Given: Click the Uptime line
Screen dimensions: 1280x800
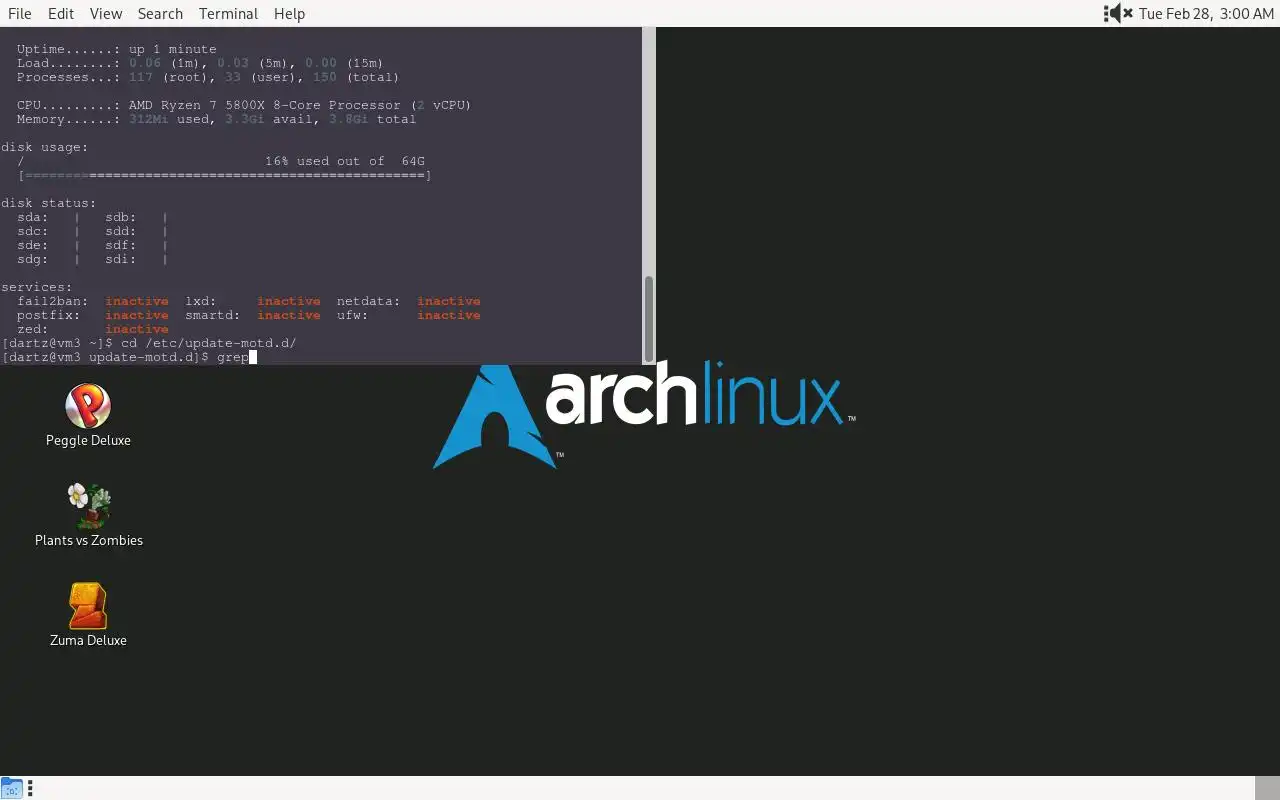Looking at the screenshot, I should tap(116, 49).
